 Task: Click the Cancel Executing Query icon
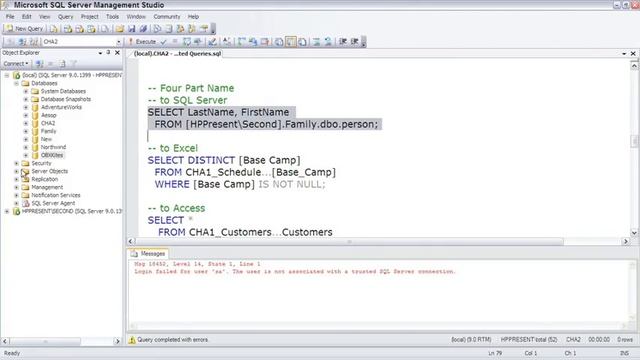point(175,42)
